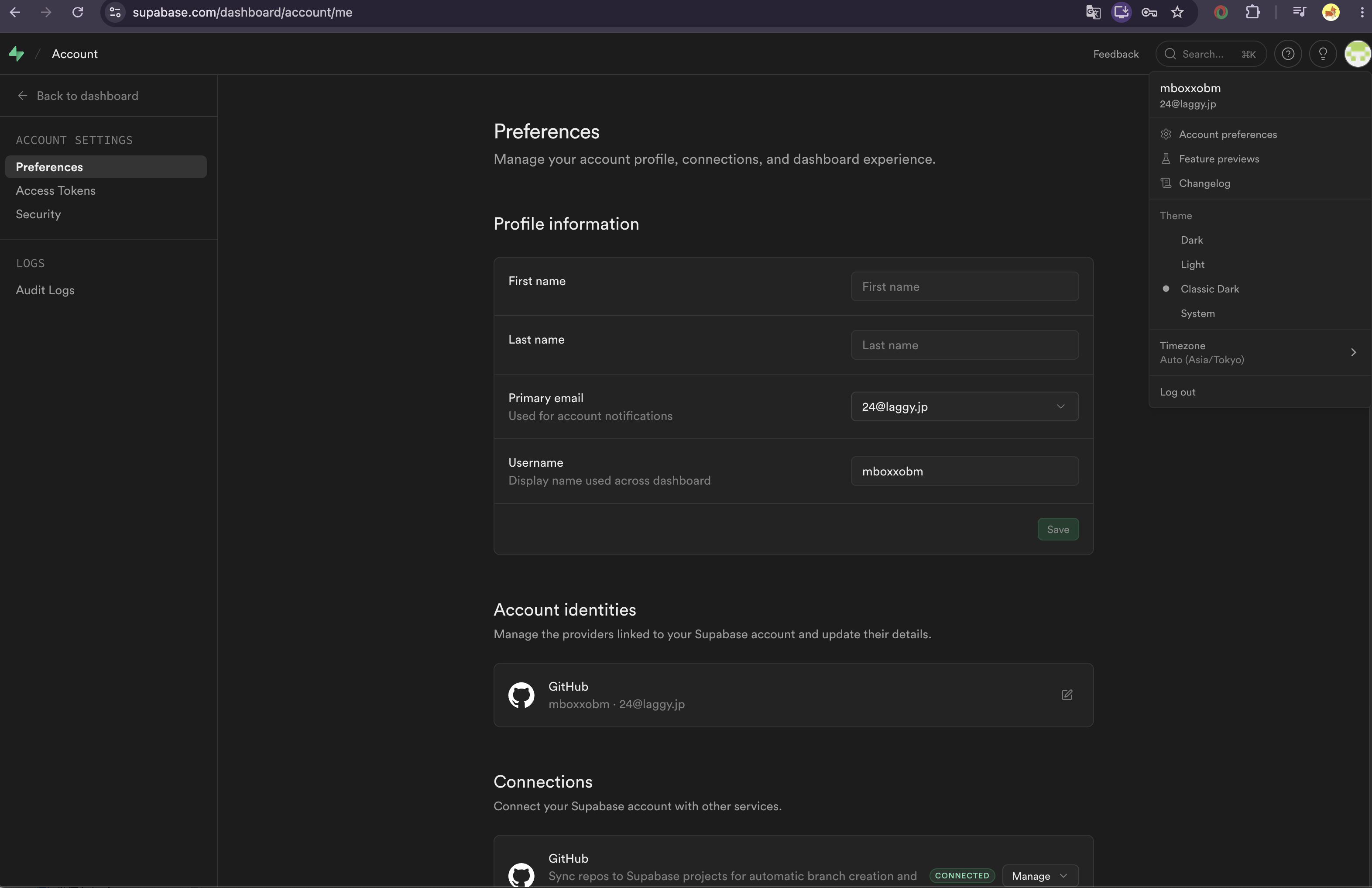Click the GitHub identity edit icon
The height and width of the screenshot is (888, 1372).
tap(1067, 695)
